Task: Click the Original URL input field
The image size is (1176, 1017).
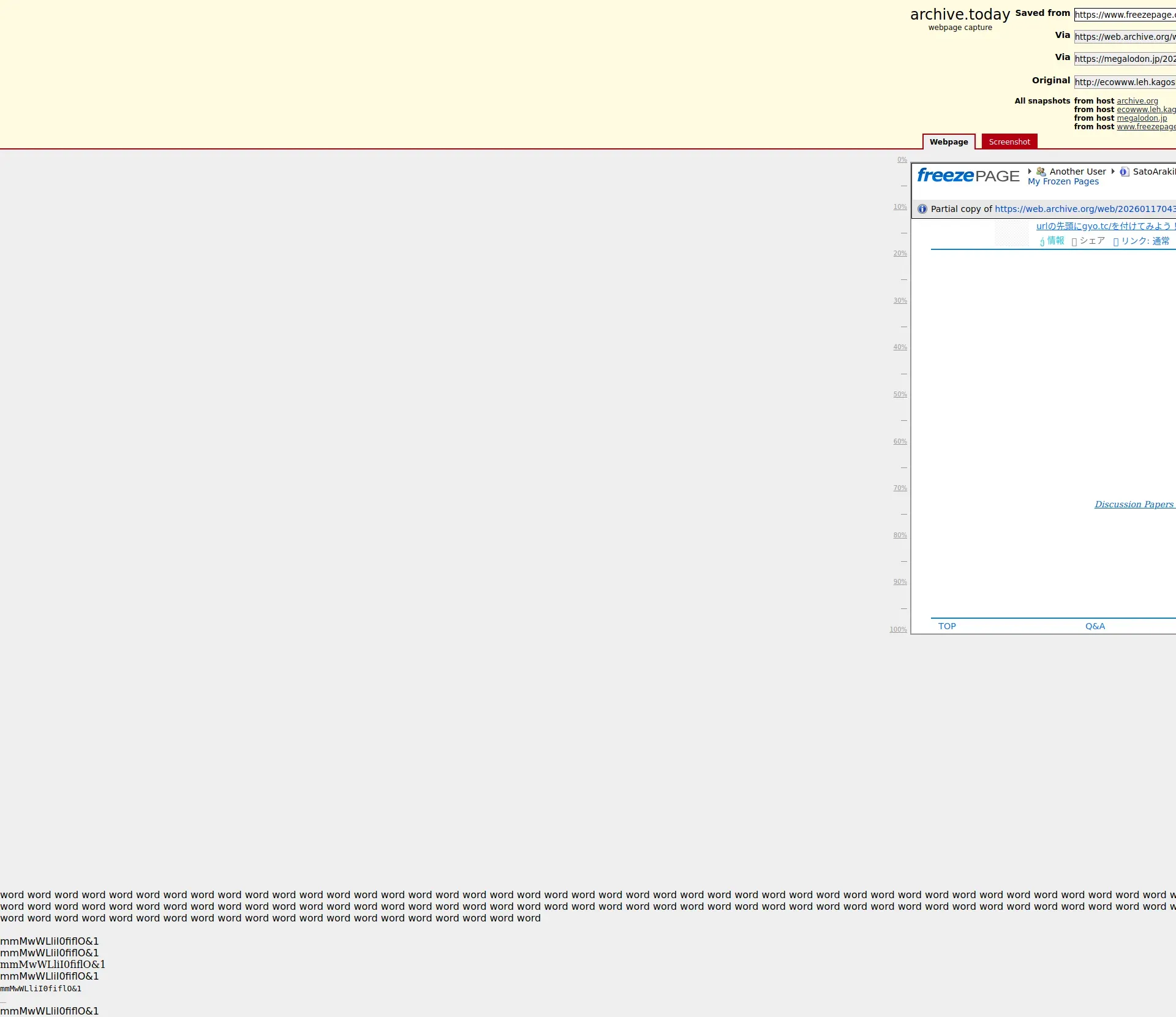Action: (x=1125, y=82)
